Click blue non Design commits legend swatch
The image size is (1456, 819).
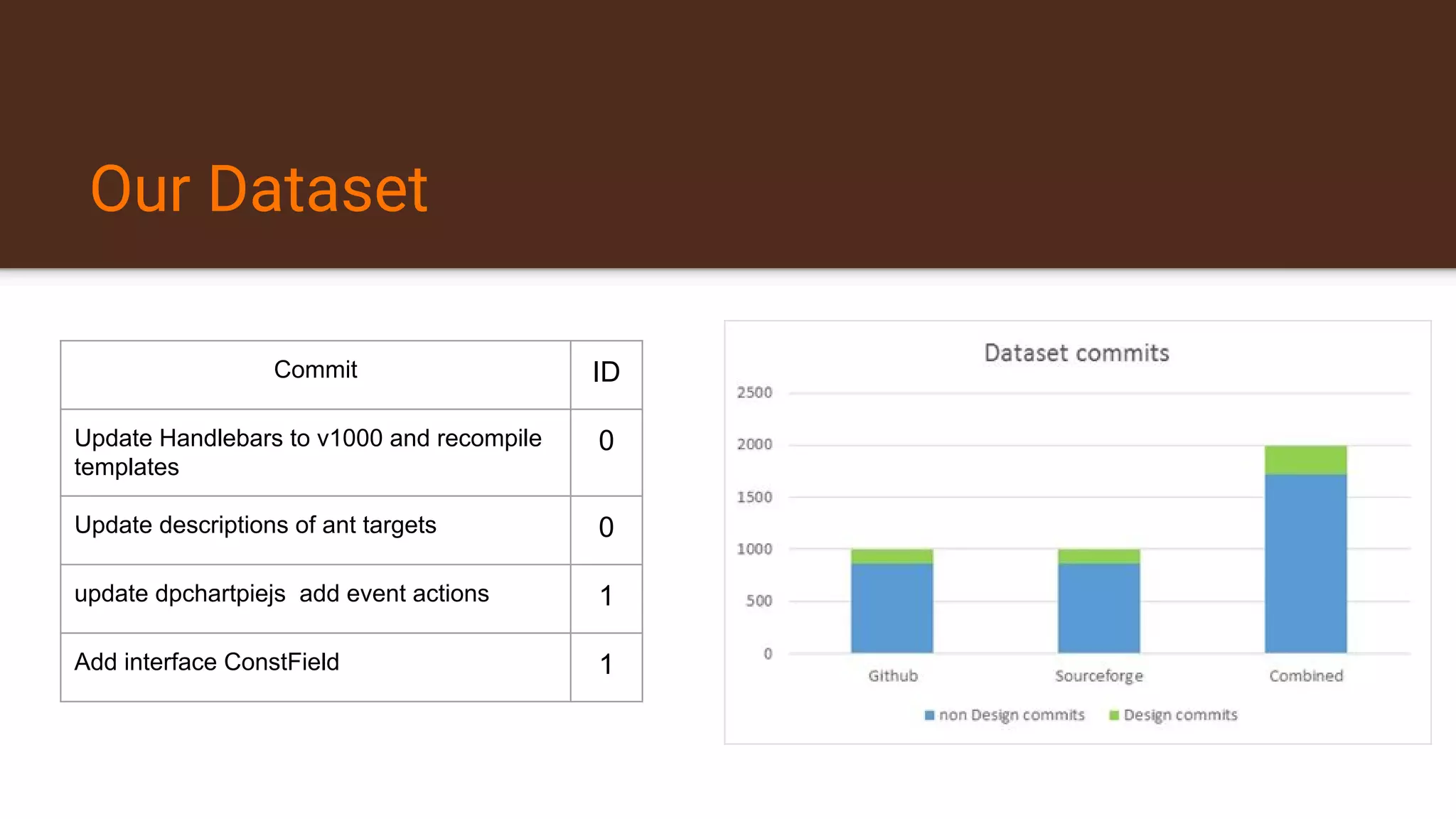(x=929, y=715)
